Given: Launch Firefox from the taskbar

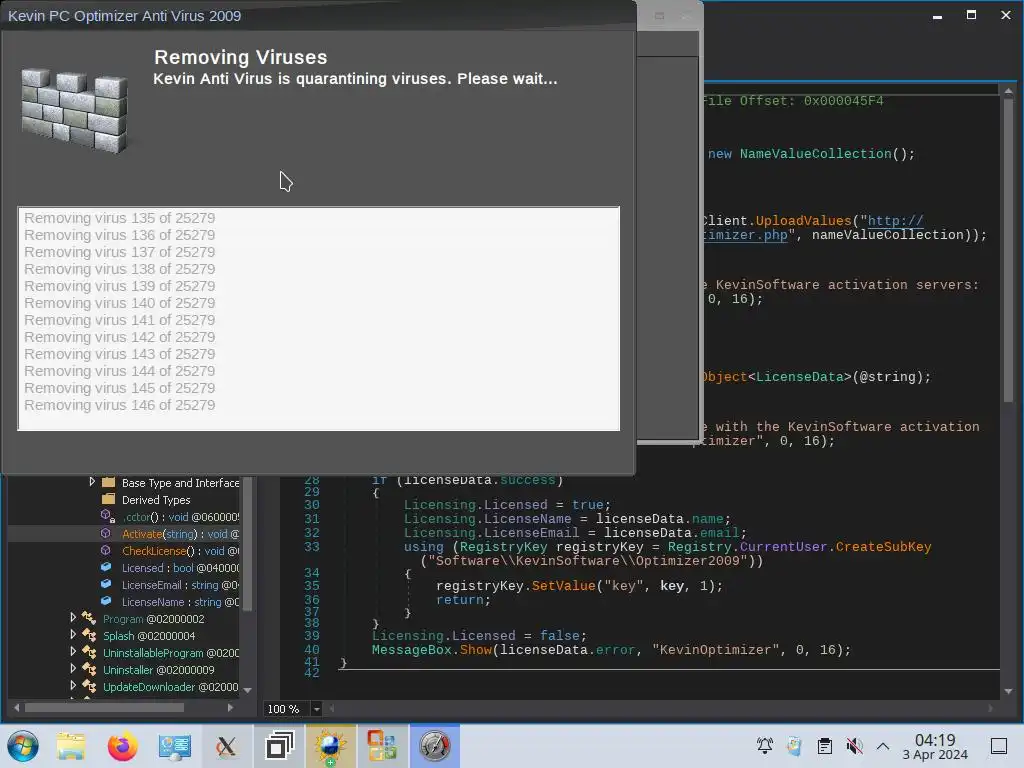Looking at the screenshot, I should pyautogui.click(x=122, y=746).
